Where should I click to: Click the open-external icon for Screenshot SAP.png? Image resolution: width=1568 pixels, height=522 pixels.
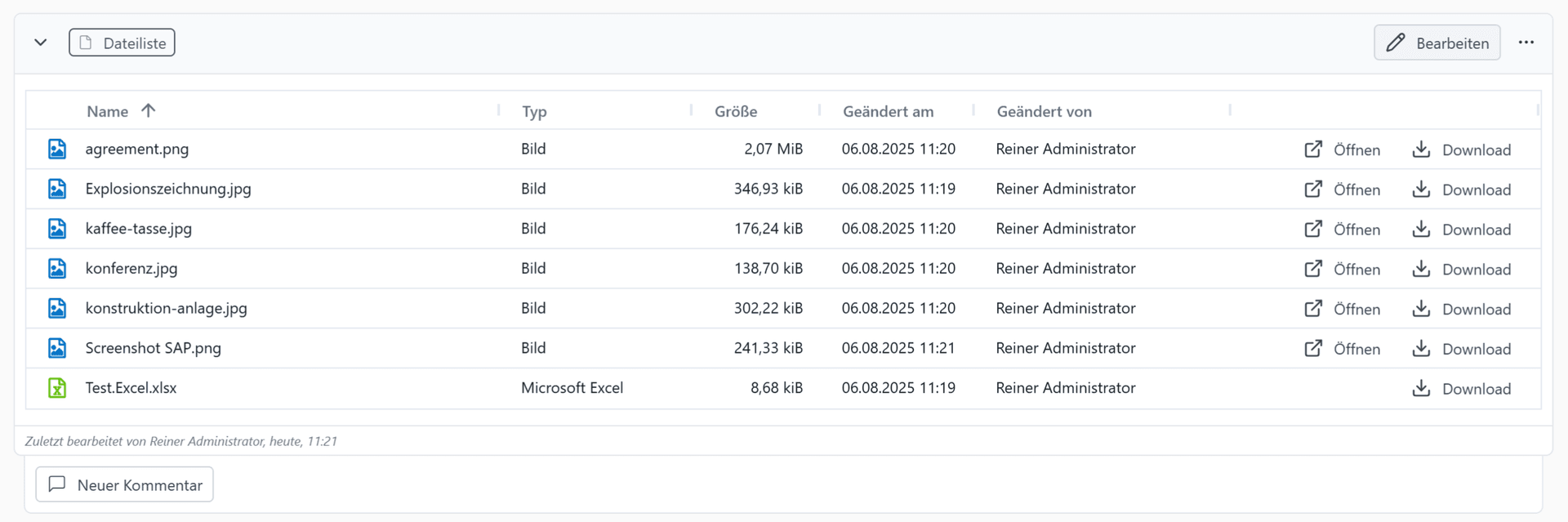1312,349
